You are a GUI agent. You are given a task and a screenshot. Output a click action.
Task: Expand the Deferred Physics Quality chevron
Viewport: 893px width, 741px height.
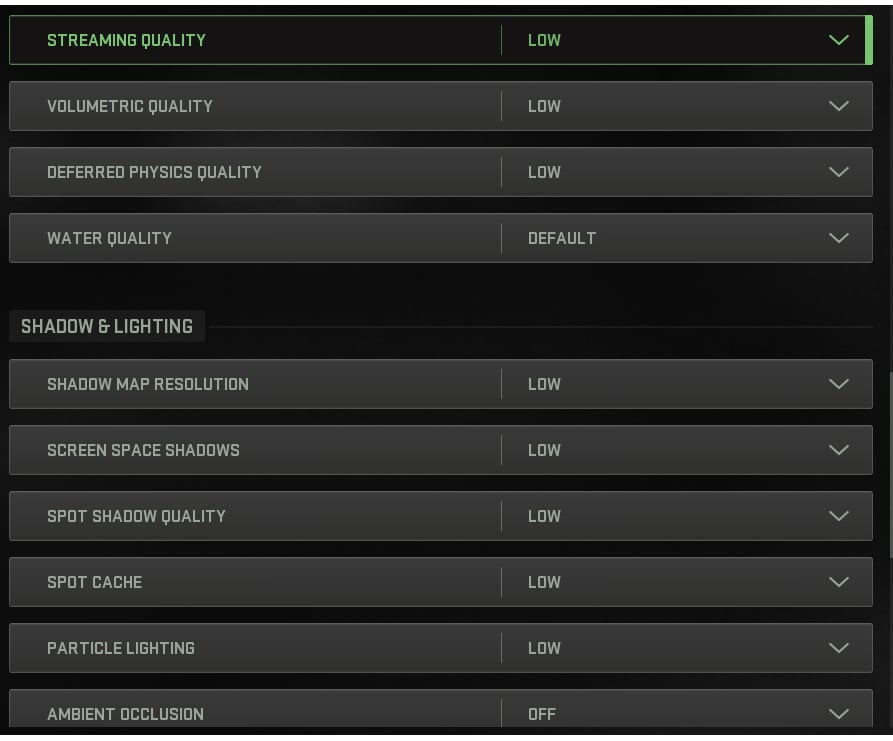tap(839, 172)
